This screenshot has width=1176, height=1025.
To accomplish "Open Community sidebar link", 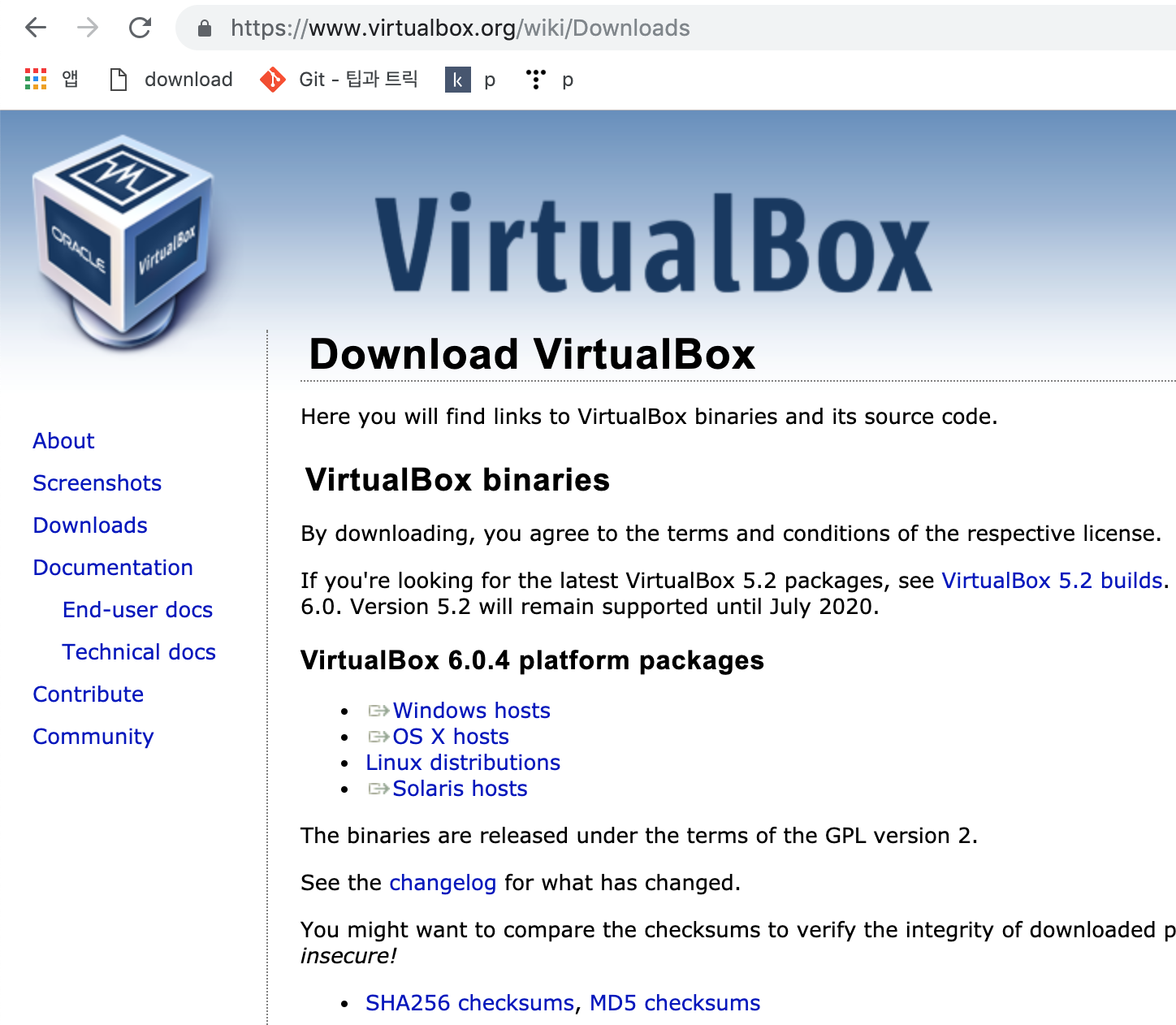I will coord(93,737).
